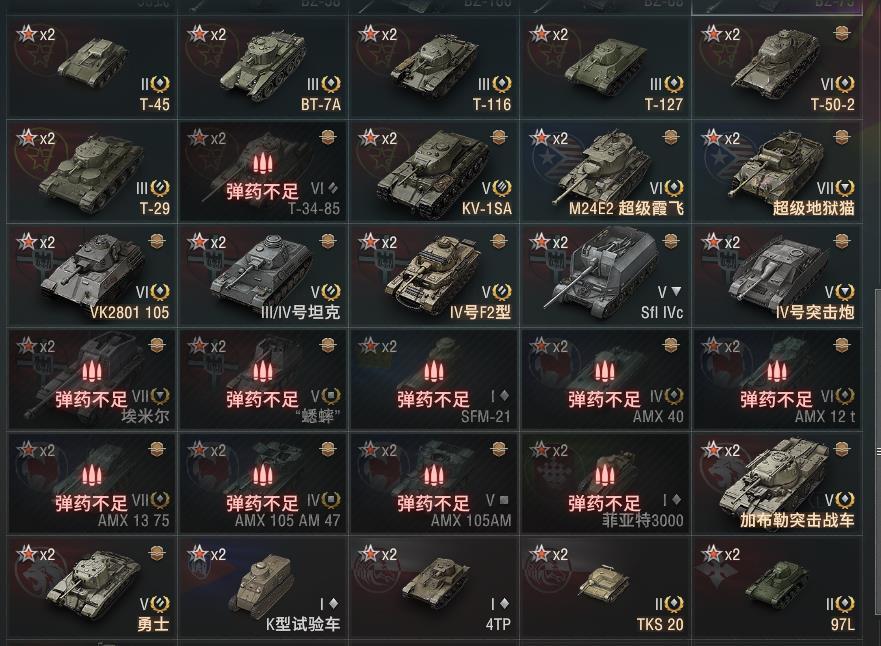Screen dimensions: 881x646
Task: Click the crate icon on the T-50-2 tile
Action: pos(841,33)
